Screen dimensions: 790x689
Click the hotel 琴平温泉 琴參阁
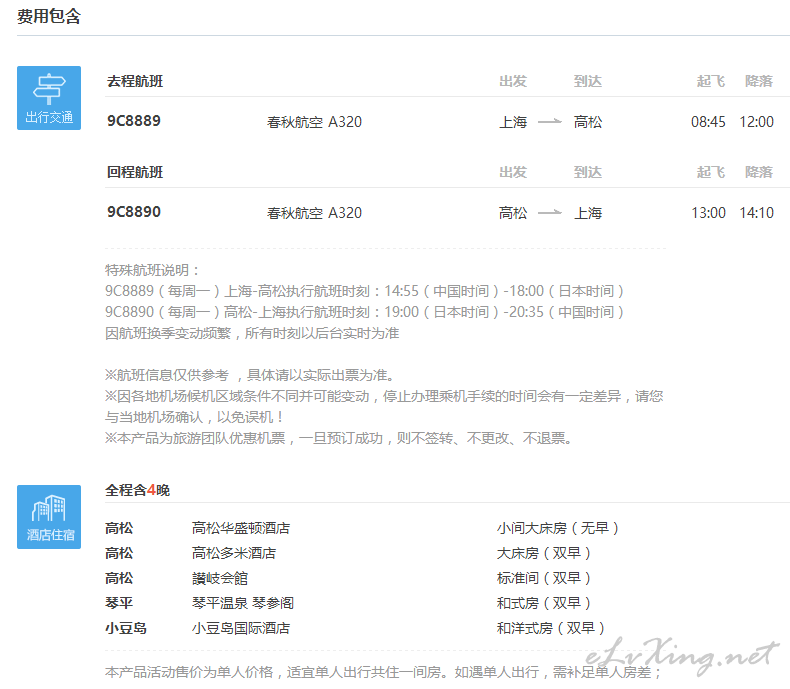pyautogui.click(x=243, y=603)
